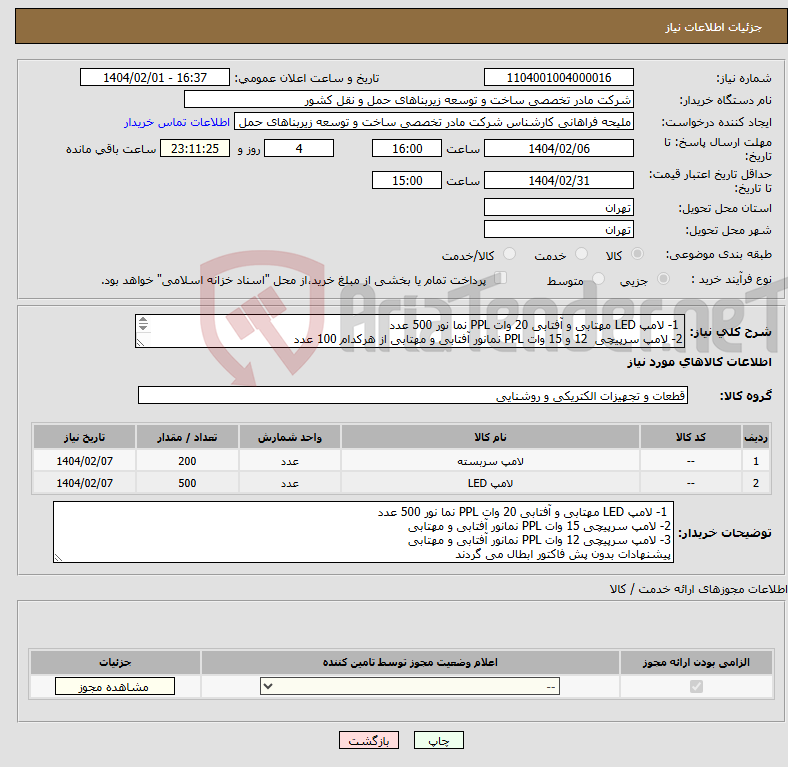Click the buyer organization name field
788x767 pixels.
point(409,100)
